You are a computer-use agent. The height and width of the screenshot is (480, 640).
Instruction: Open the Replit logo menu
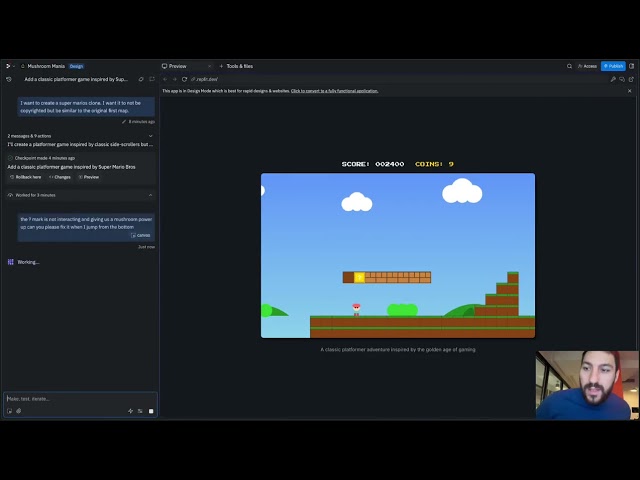click(8, 66)
